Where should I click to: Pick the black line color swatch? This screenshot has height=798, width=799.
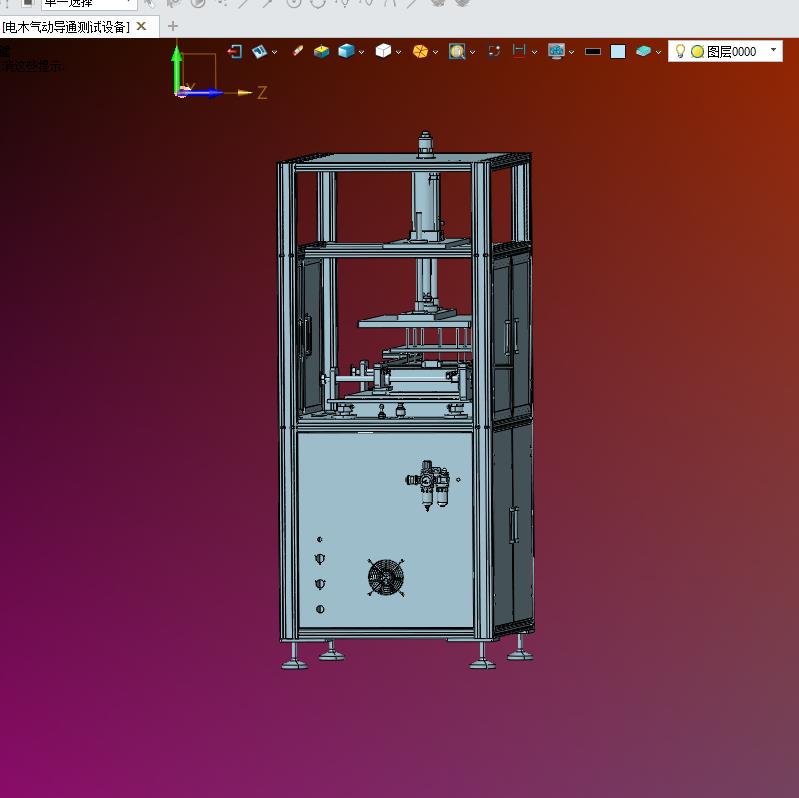[593, 51]
